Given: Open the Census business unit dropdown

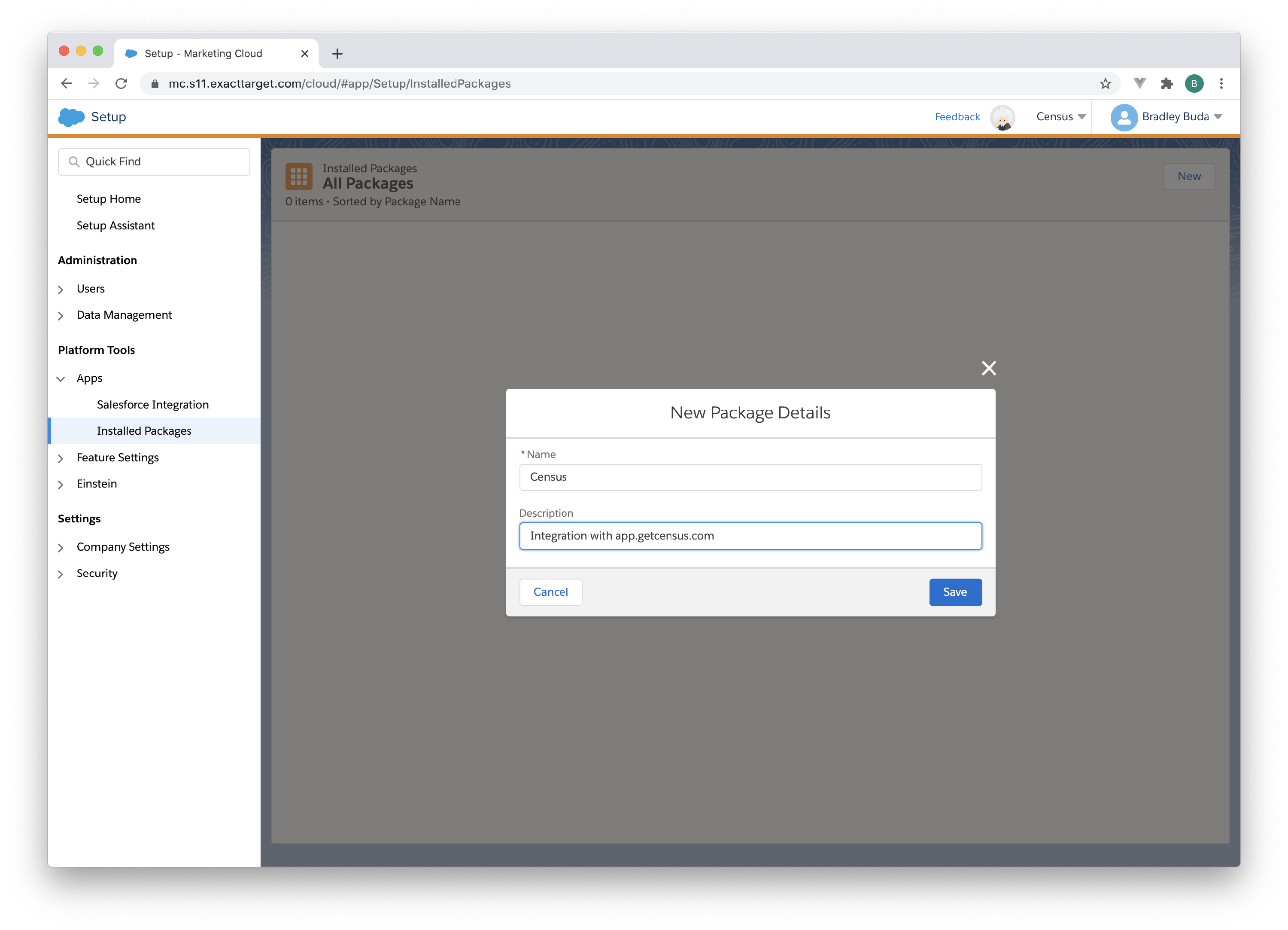Looking at the screenshot, I should coord(1060,117).
